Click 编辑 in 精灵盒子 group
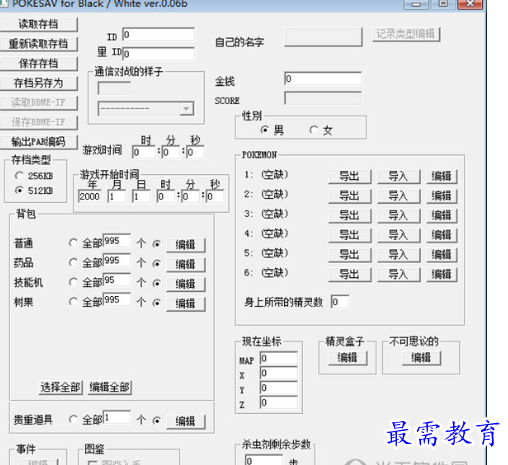The image size is (508, 465). tap(348, 358)
